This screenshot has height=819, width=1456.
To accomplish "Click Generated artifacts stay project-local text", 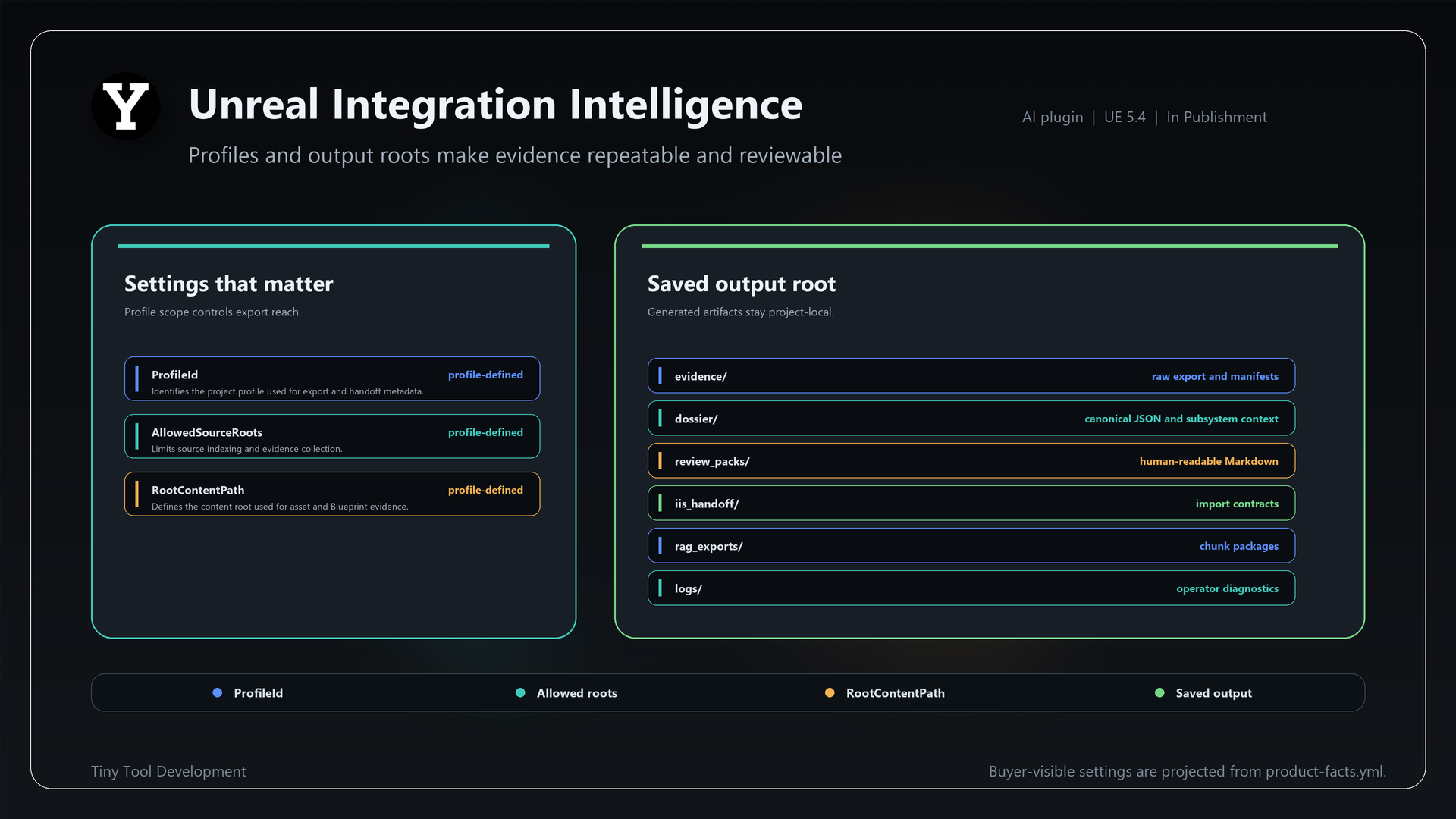I will point(740,312).
